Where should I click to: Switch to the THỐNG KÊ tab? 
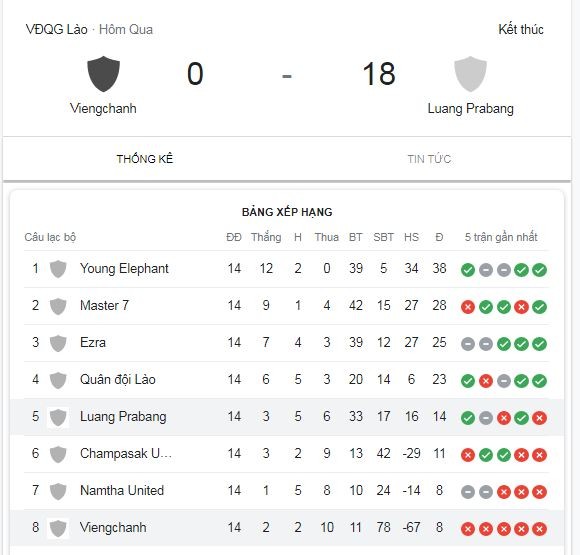click(145, 159)
